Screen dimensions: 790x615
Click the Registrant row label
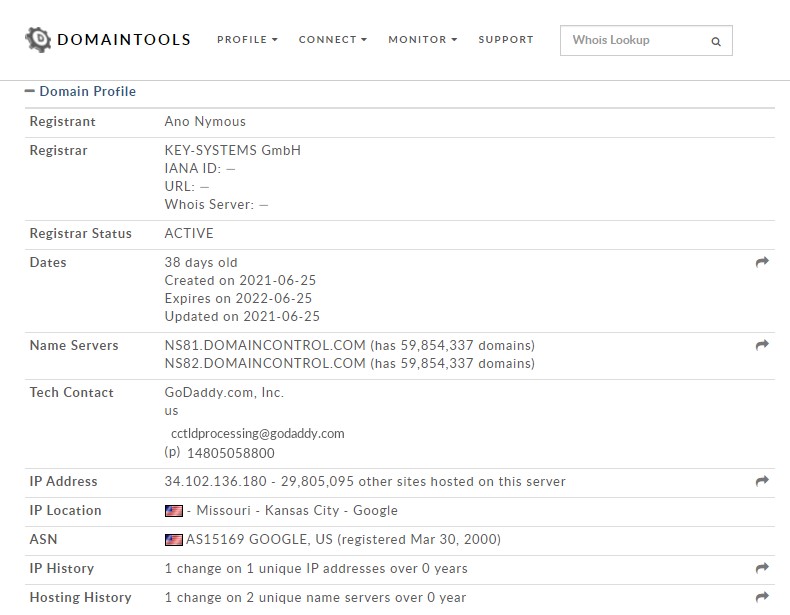point(62,121)
